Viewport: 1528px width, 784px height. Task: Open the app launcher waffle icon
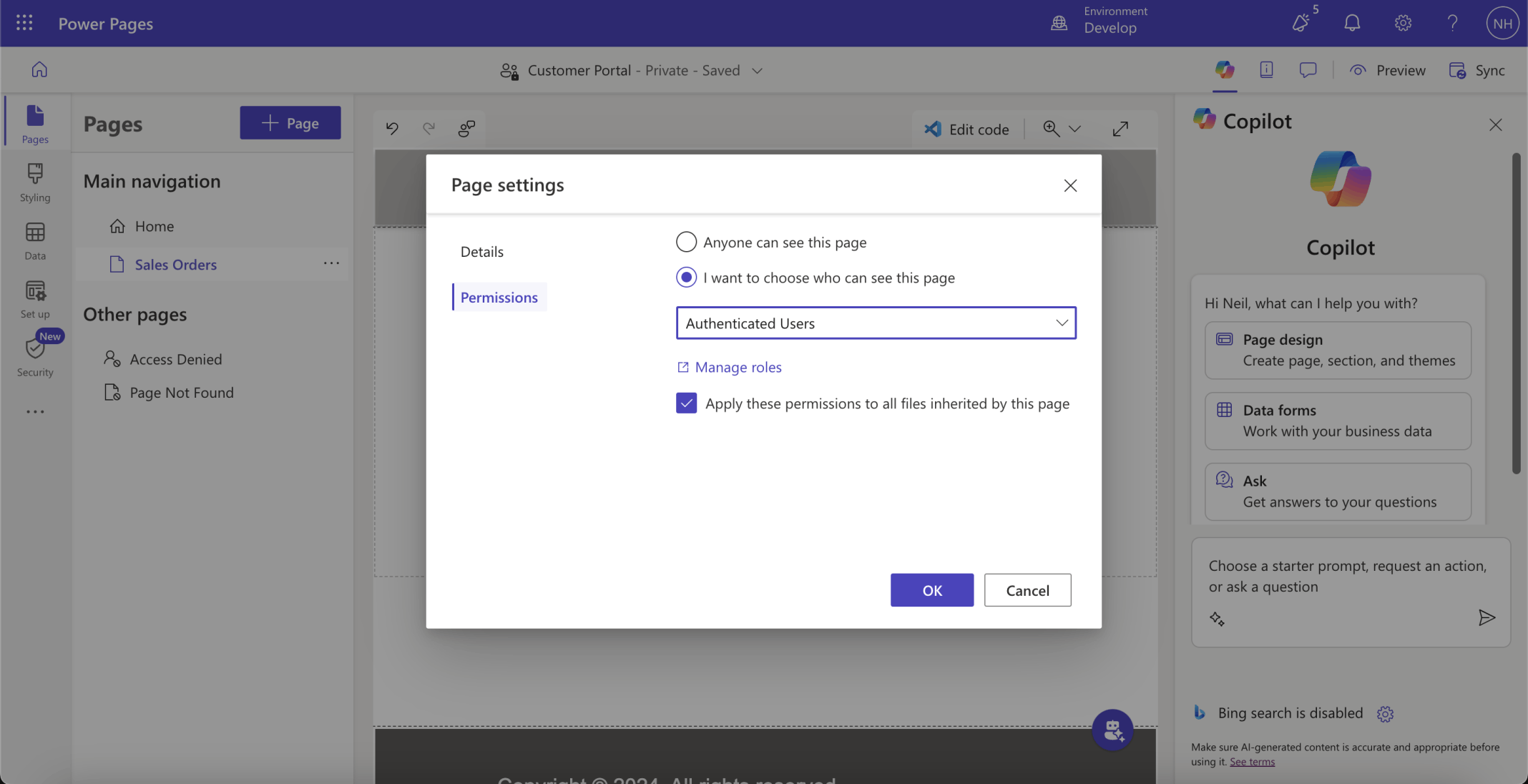pos(24,23)
